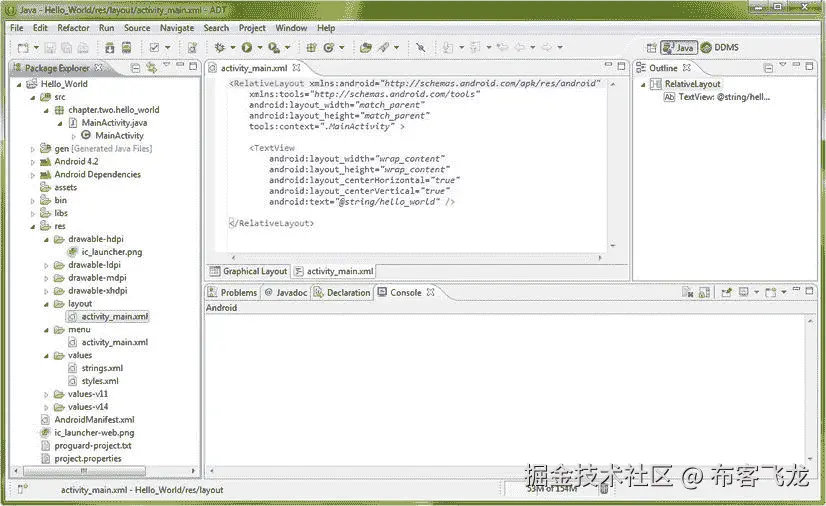Toggle Scroll Lock in the Console

(704, 292)
